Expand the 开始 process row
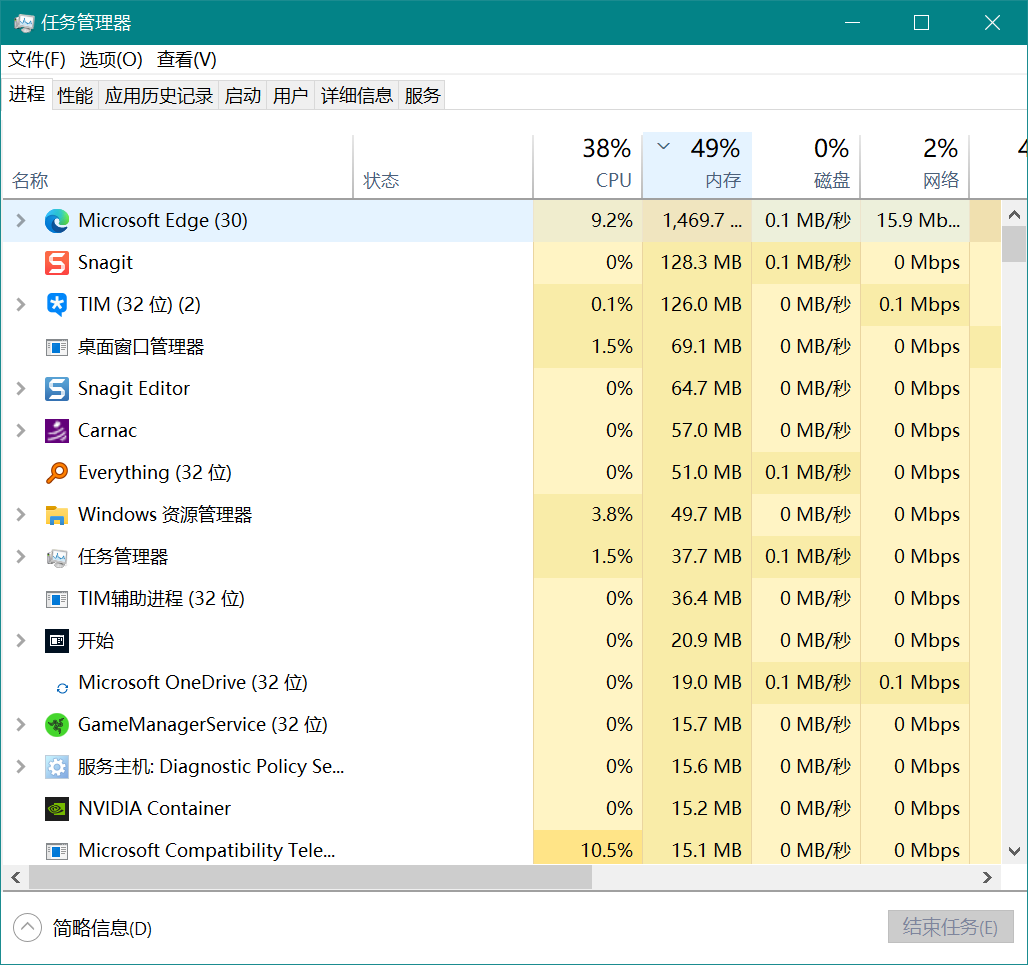The image size is (1028, 965). 21,640
